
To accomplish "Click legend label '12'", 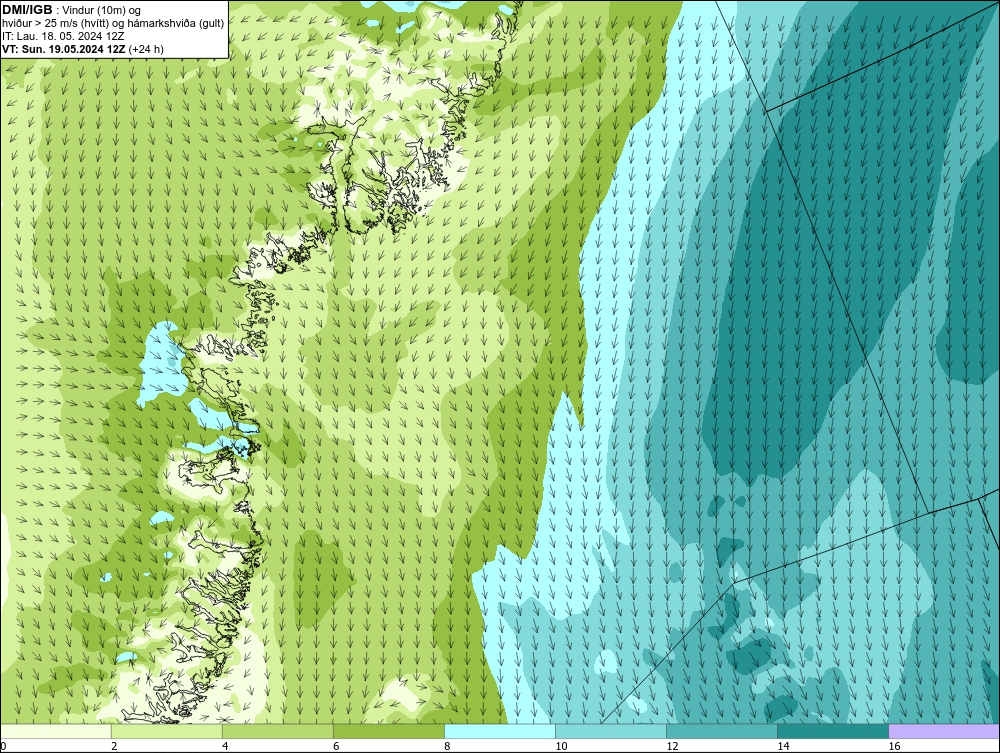I will point(672,746).
